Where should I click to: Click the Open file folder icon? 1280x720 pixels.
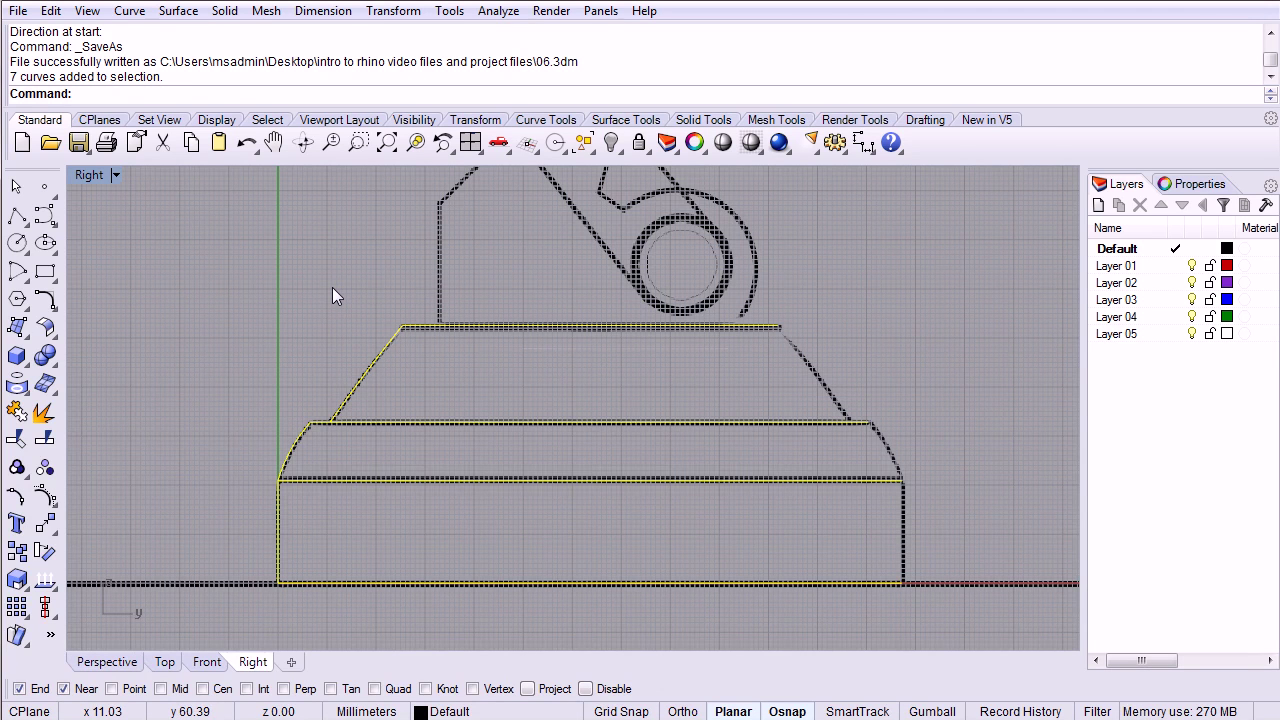(51, 143)
